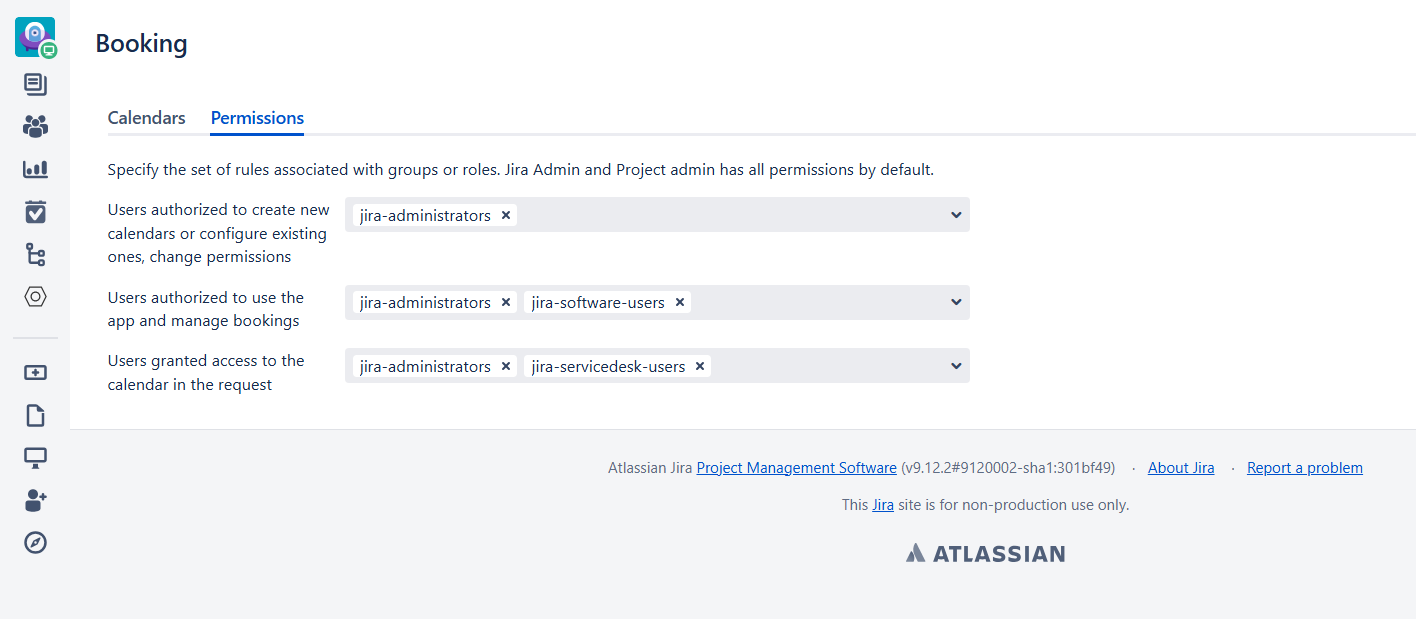Click the hexagon icon in sidebar
1416x619 pixels.
(35, 297)
